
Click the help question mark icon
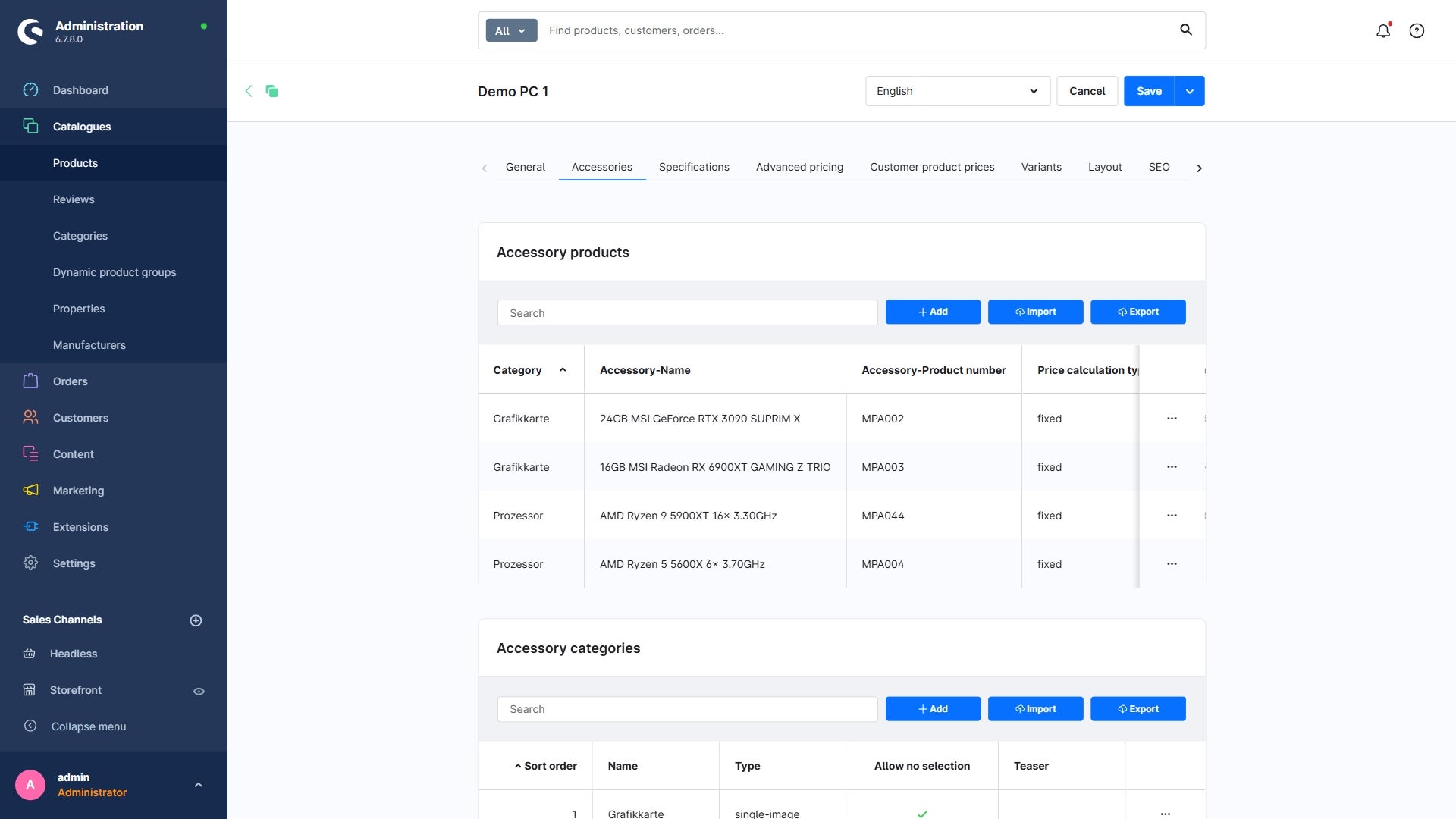tap(1417, 31)
